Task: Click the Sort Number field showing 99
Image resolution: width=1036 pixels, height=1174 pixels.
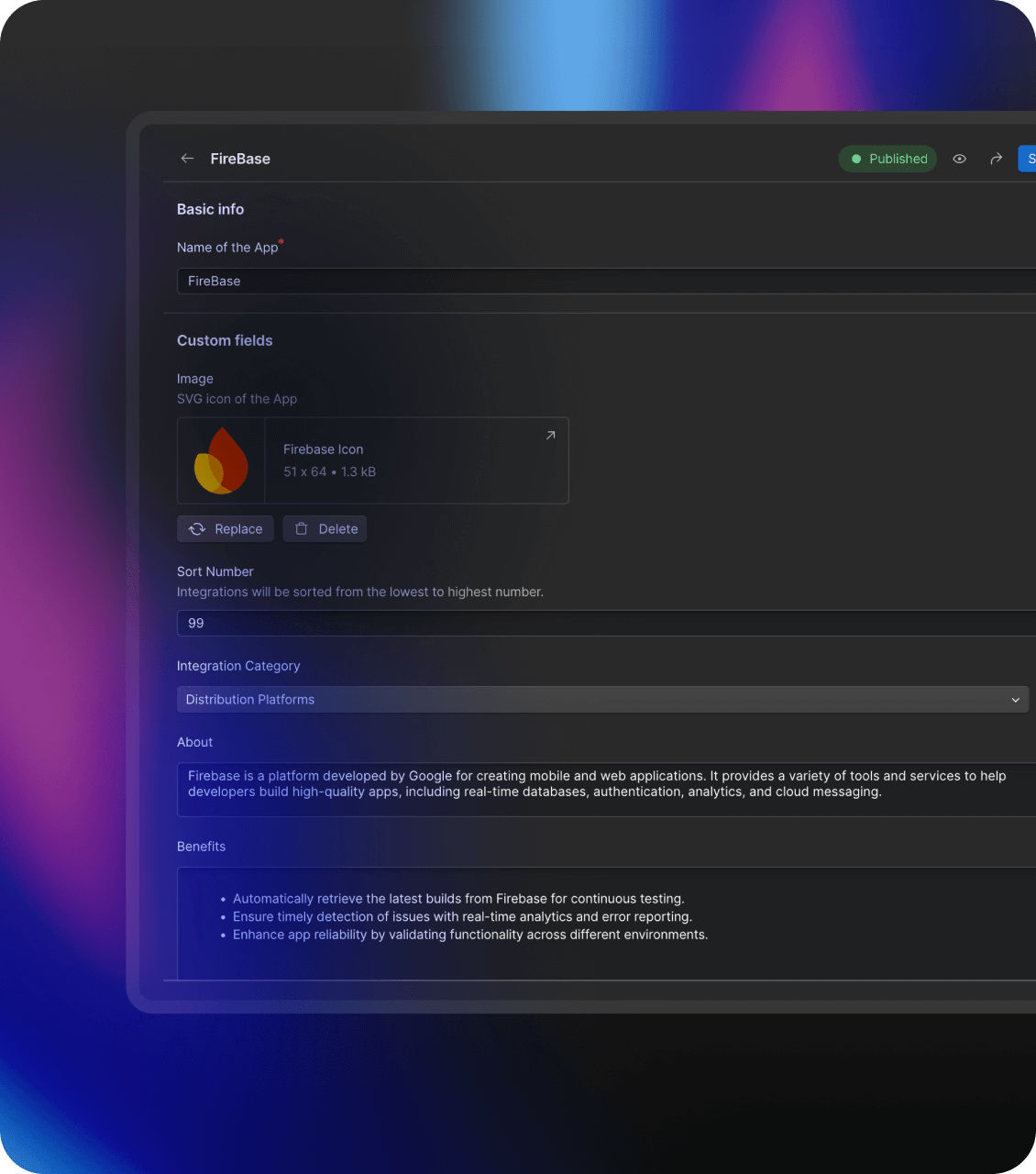Action: coord(606,623)
